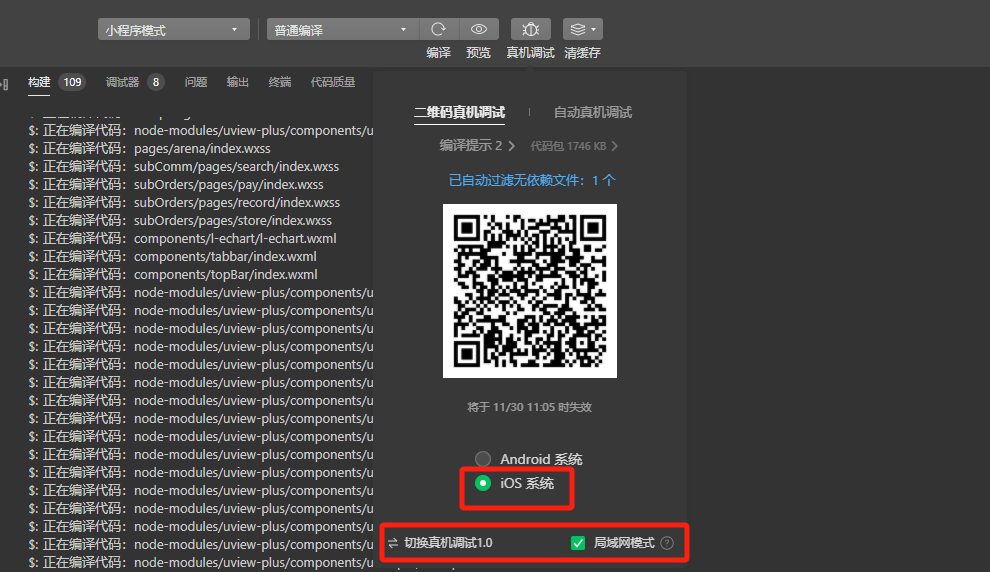Click the swap icon beside 切换真机调试1.0
The width and height of the screenshot is (990, 572).
click(393, 543)
